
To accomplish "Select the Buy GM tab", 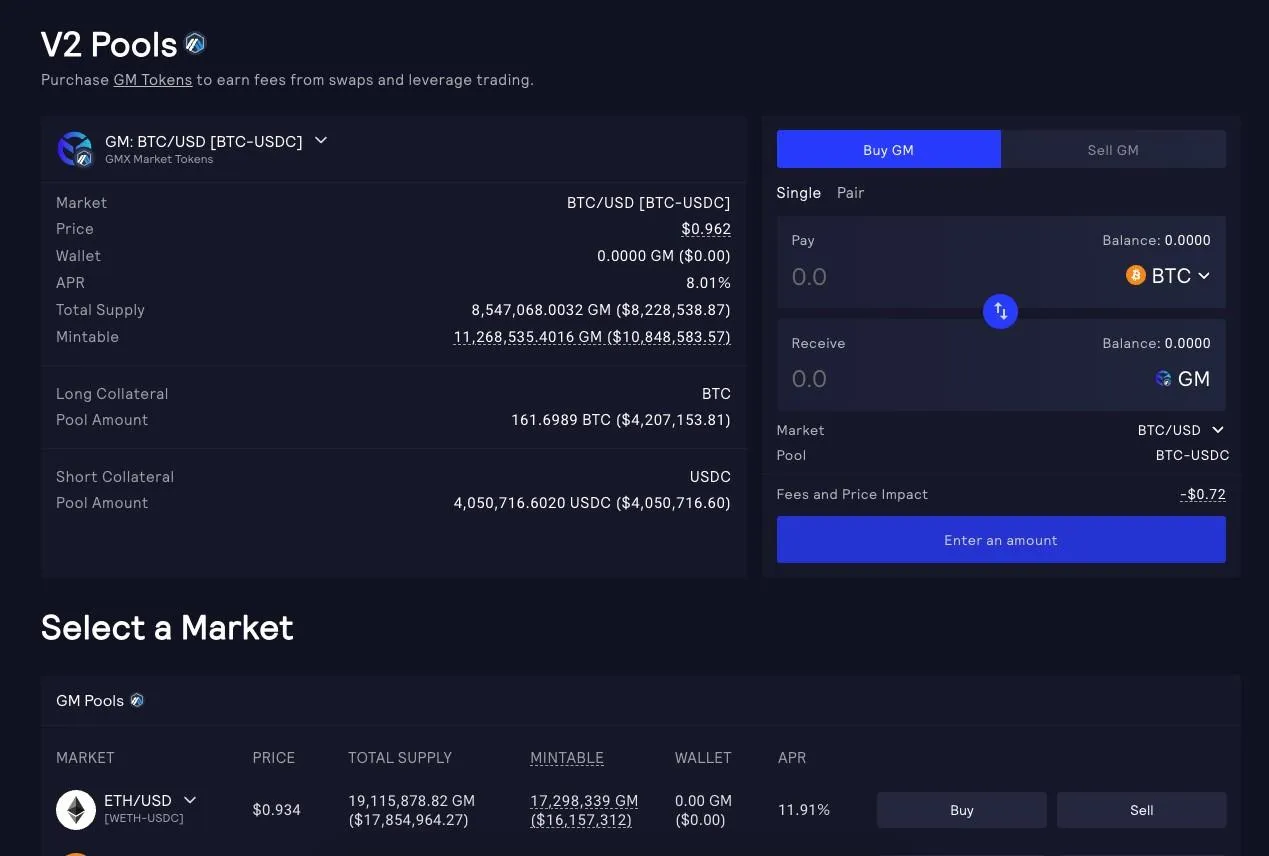I will (888, 149).
